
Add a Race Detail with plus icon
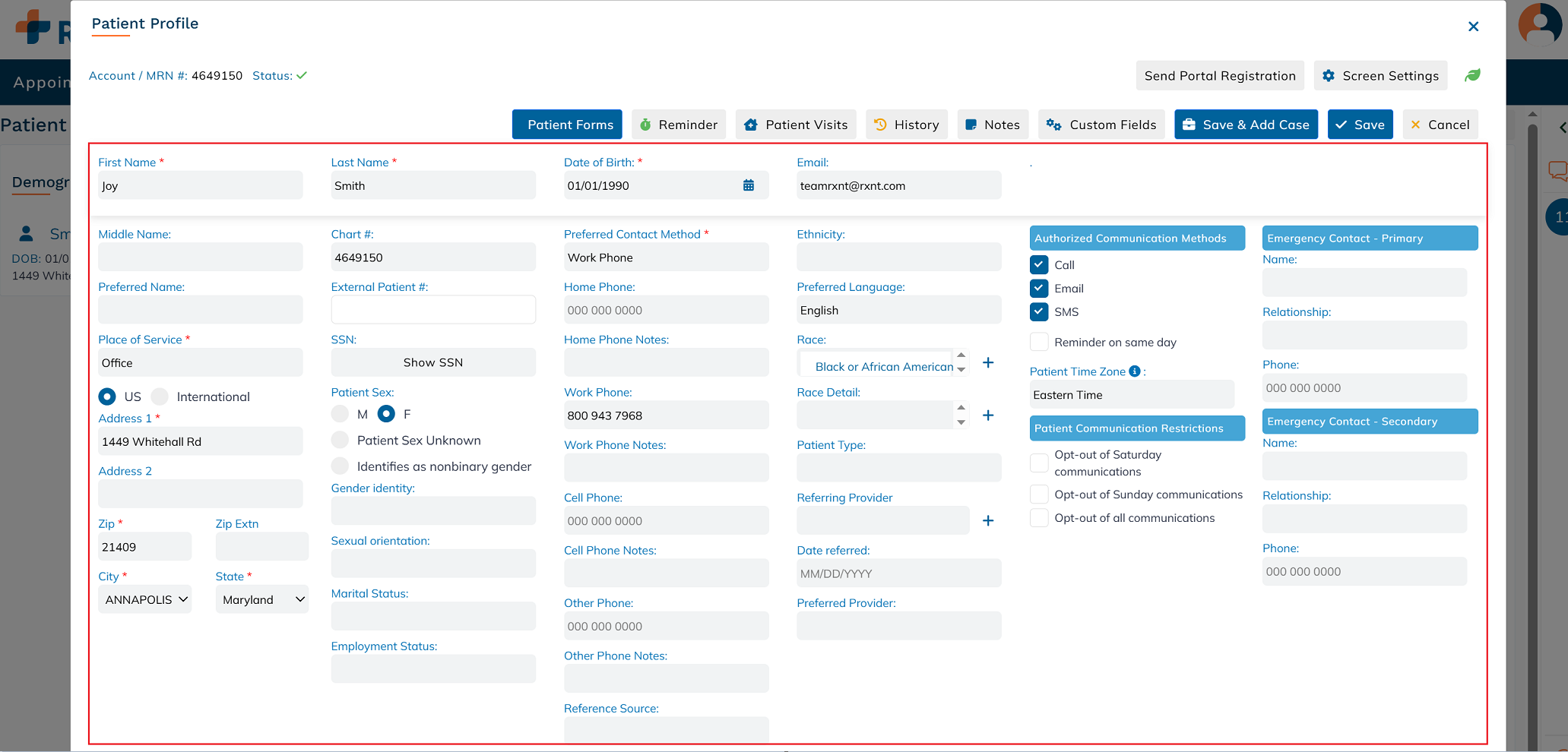tap(988, 415)
